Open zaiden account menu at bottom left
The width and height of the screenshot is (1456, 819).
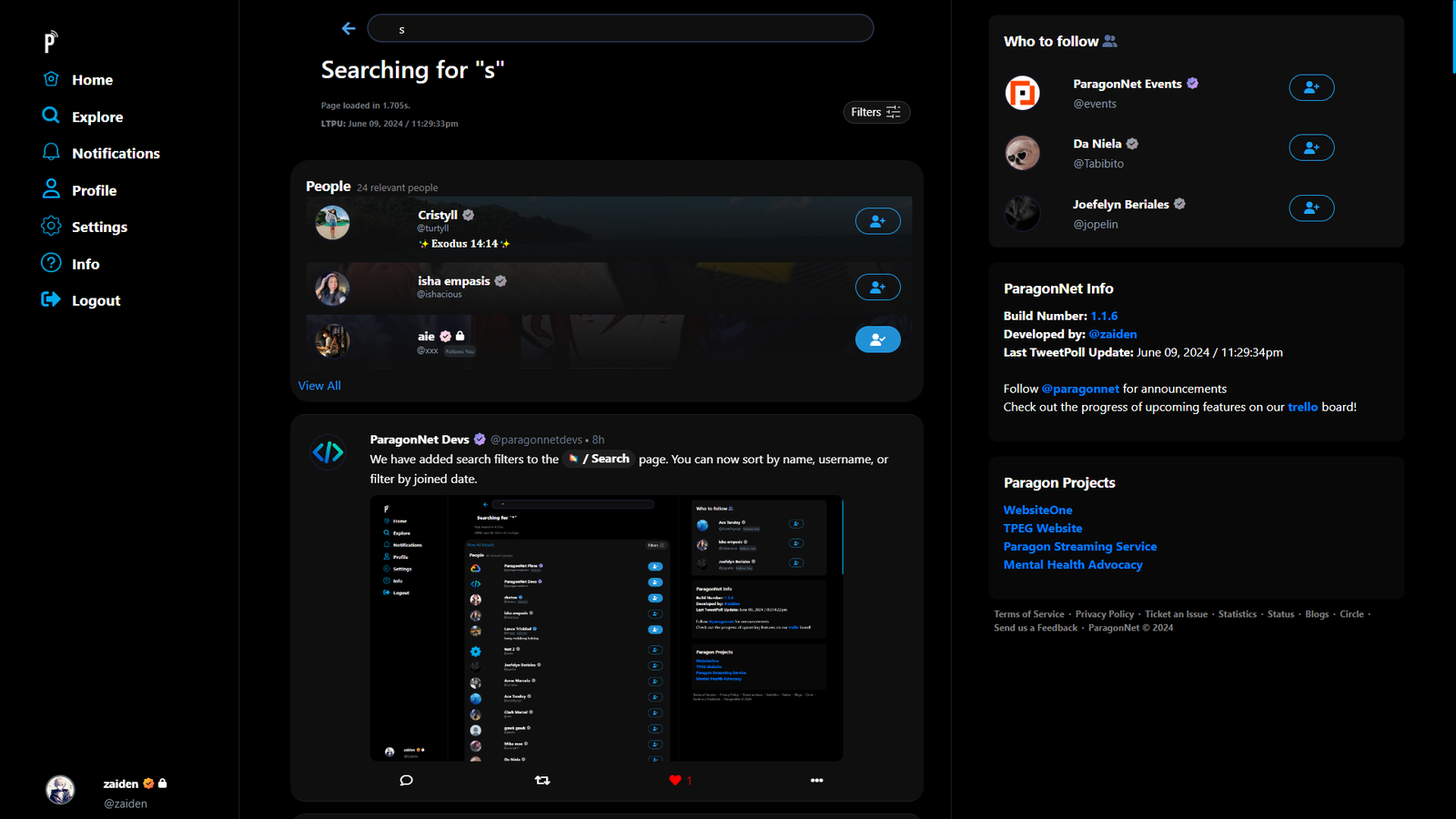109,792
